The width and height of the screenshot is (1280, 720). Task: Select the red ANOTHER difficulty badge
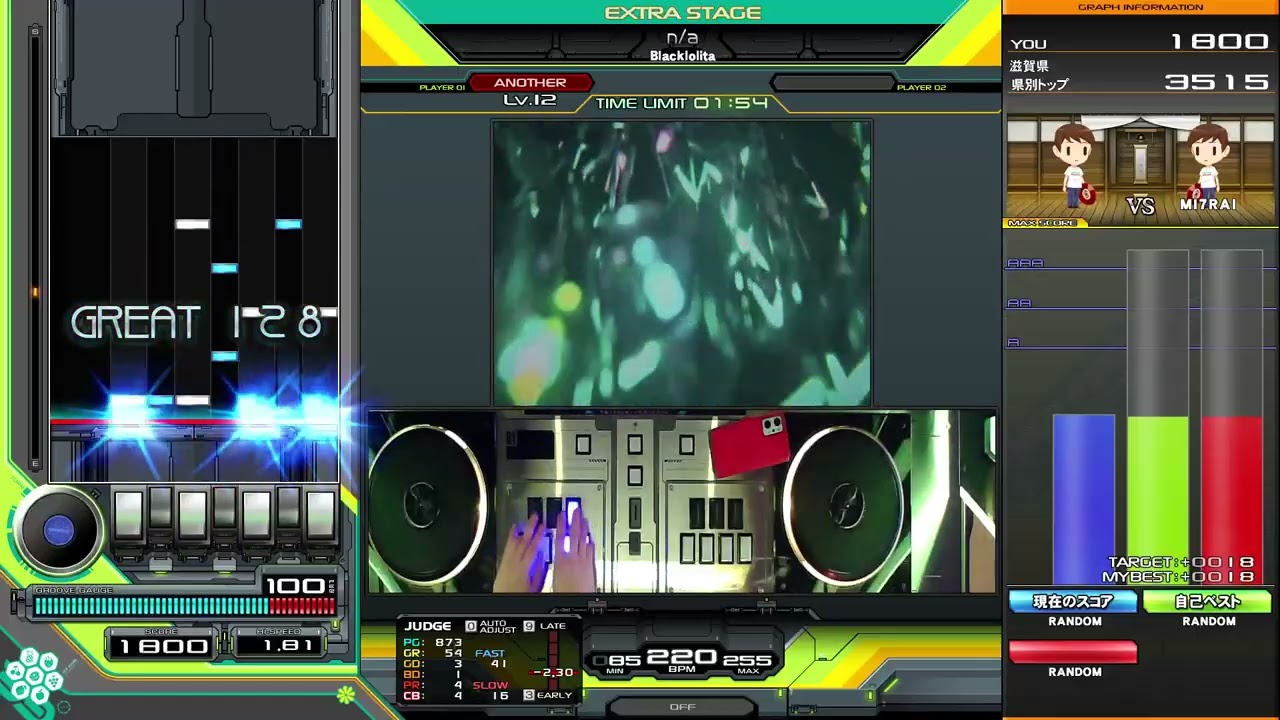pos(530,83)
